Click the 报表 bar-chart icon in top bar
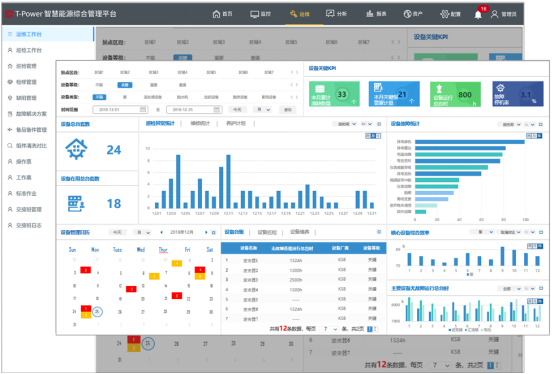 [370, 14]
